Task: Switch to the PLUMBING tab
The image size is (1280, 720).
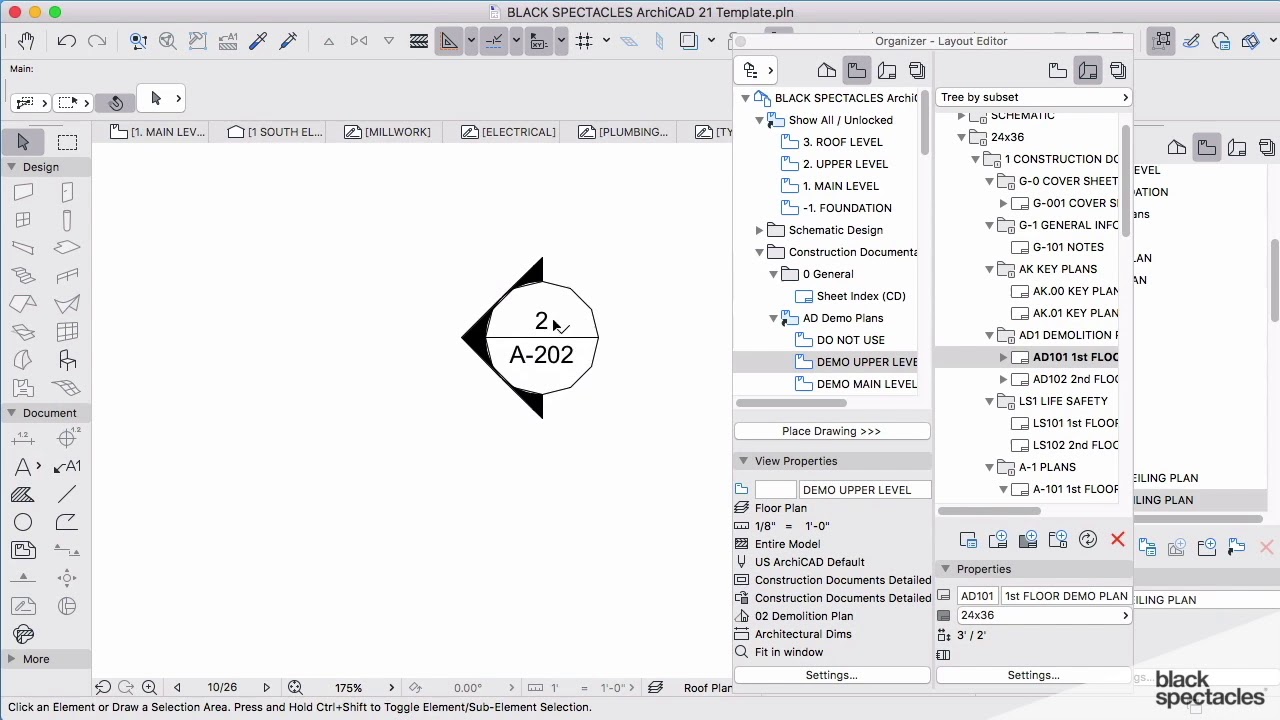Action: click(623, 132)
